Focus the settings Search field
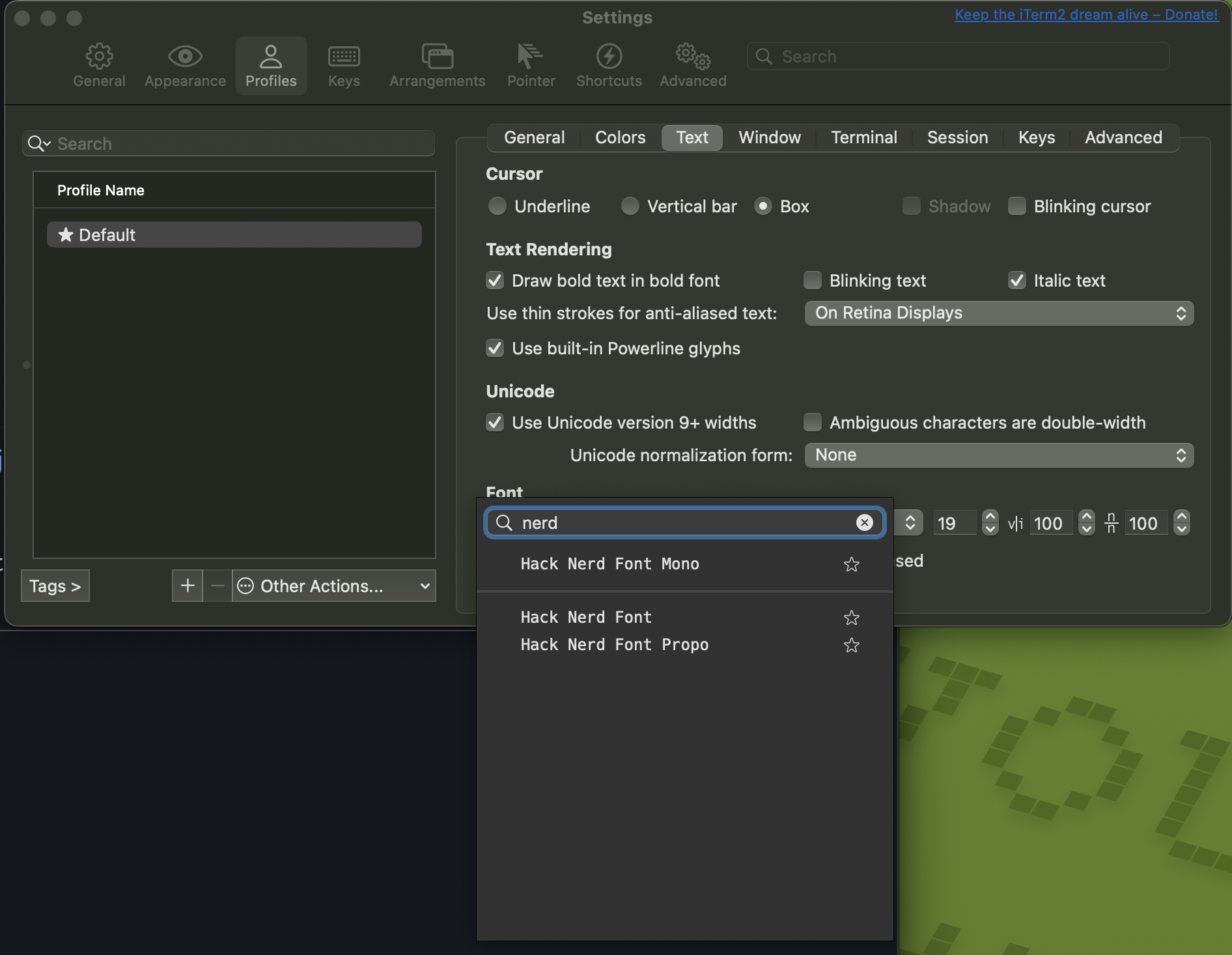 coord(958,57)
